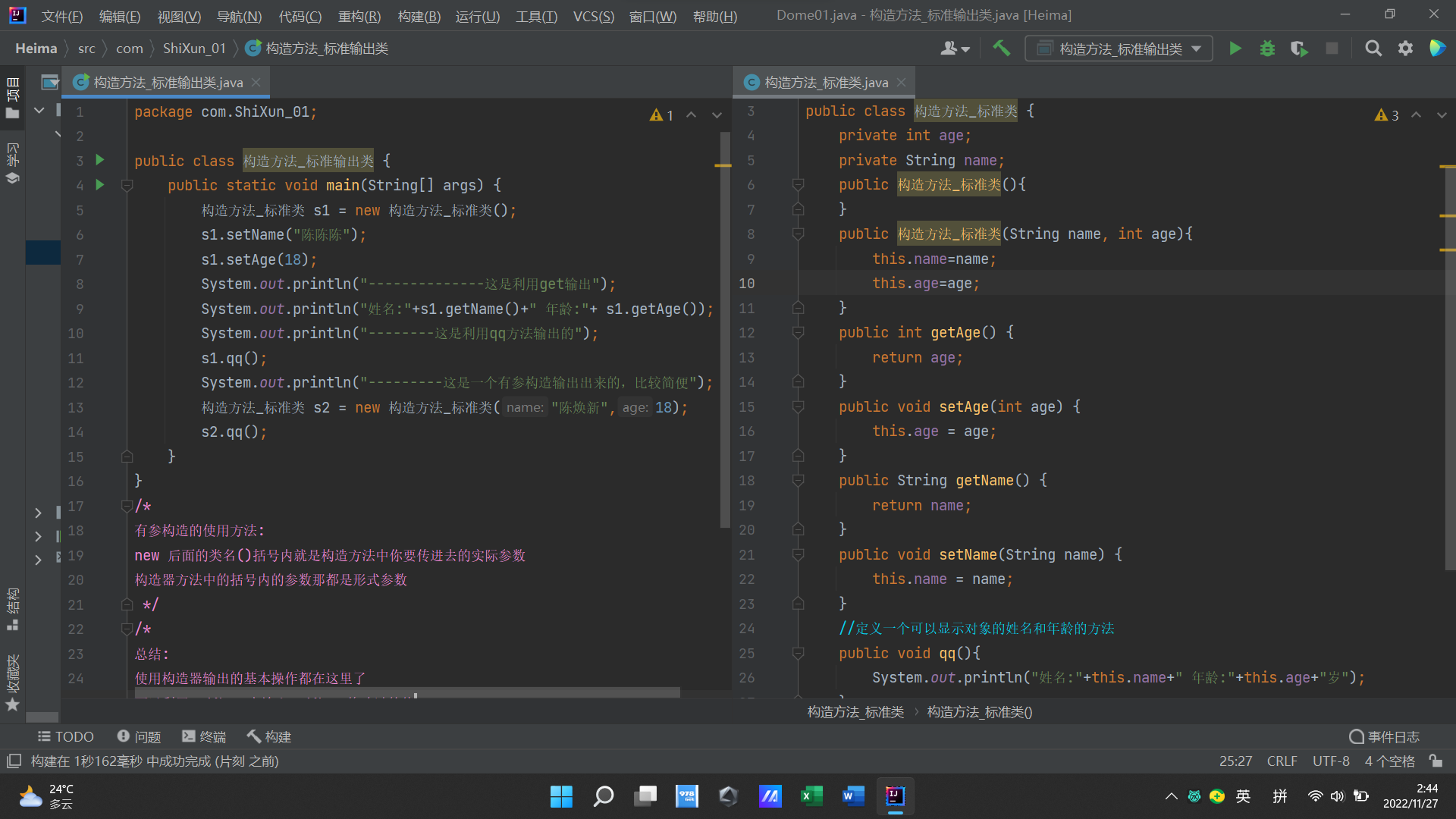
Task: Click the Build project hammer icon
Action: (1001, 49)
